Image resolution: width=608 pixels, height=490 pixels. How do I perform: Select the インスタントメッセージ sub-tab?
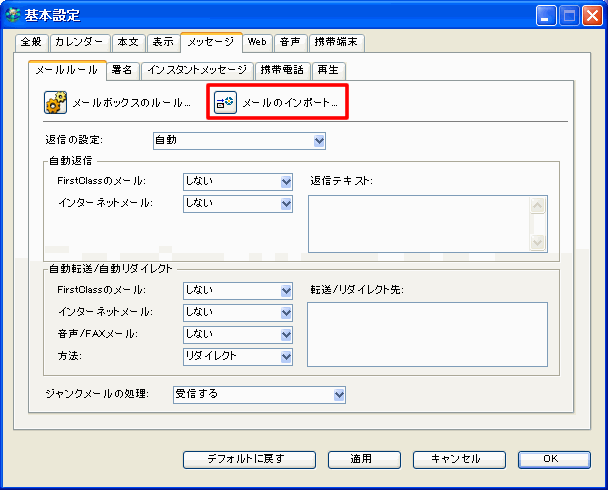[197, 70]
